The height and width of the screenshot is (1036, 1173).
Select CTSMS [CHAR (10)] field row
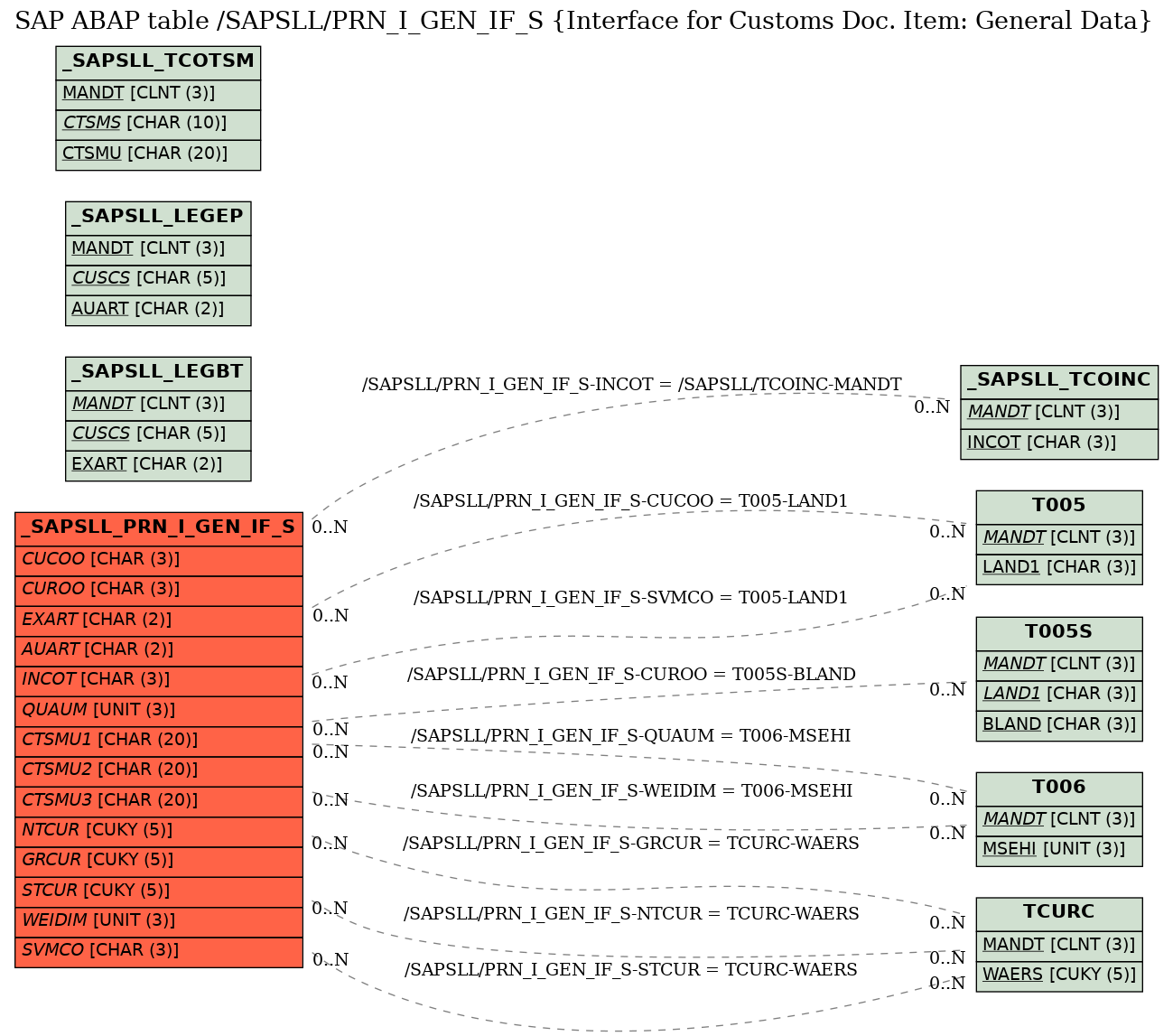point(158,124)
